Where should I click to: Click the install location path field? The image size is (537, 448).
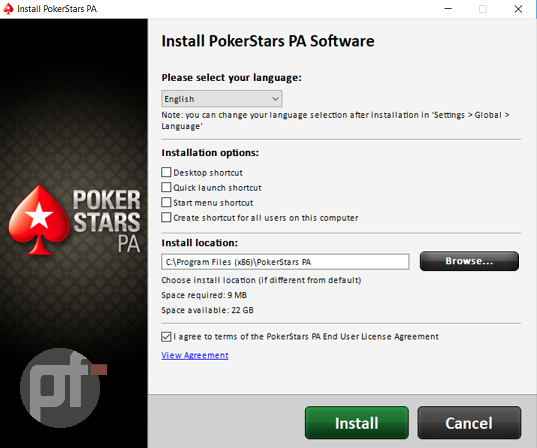click(x=285, y=262)
